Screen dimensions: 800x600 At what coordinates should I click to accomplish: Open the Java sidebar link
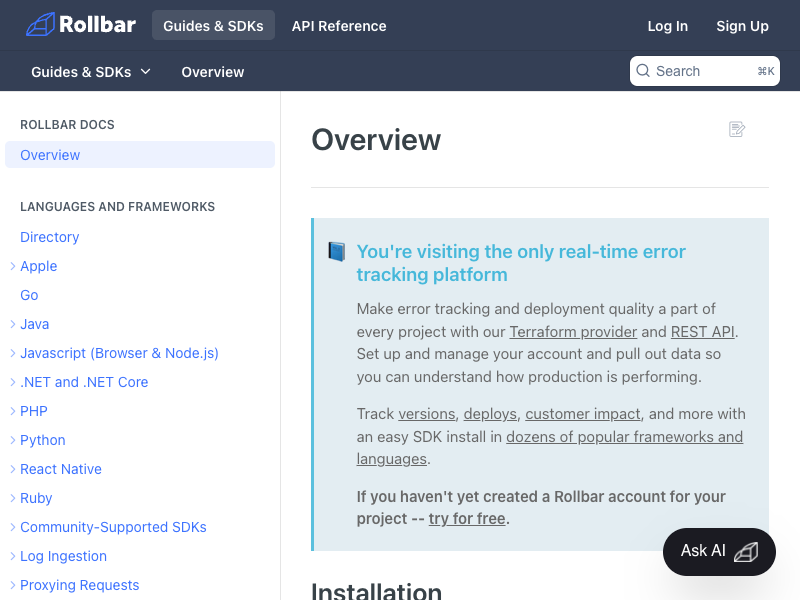click(35, 324)
